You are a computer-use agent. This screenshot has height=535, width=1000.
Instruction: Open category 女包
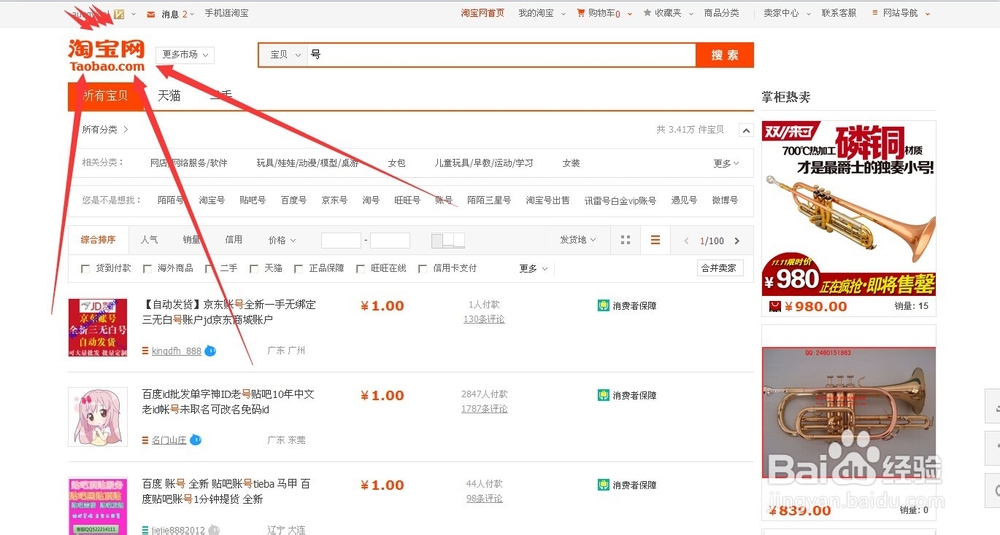click(x=396, y=163)
